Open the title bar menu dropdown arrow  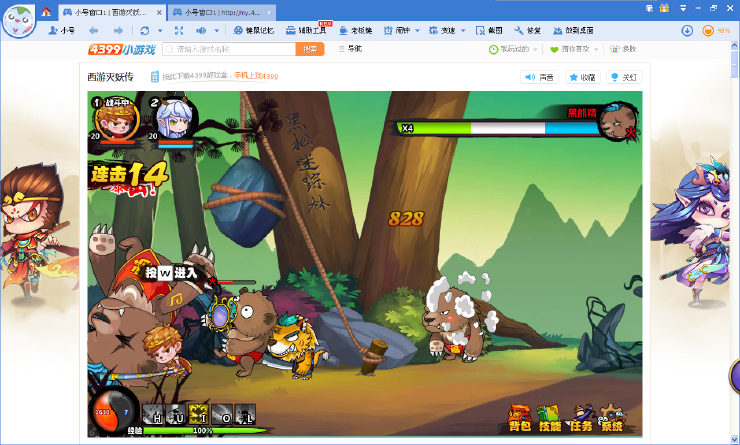[x=683, y=8]
